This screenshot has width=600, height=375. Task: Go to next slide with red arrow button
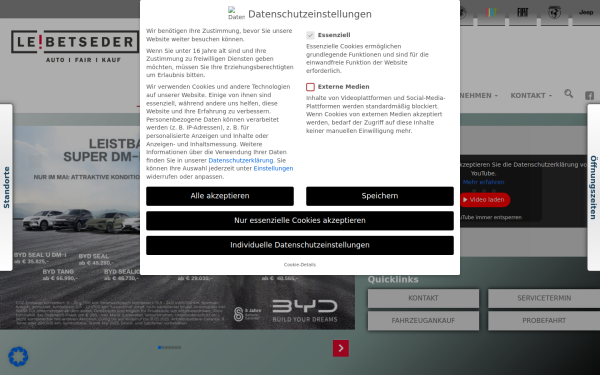[x=341, y=348]
